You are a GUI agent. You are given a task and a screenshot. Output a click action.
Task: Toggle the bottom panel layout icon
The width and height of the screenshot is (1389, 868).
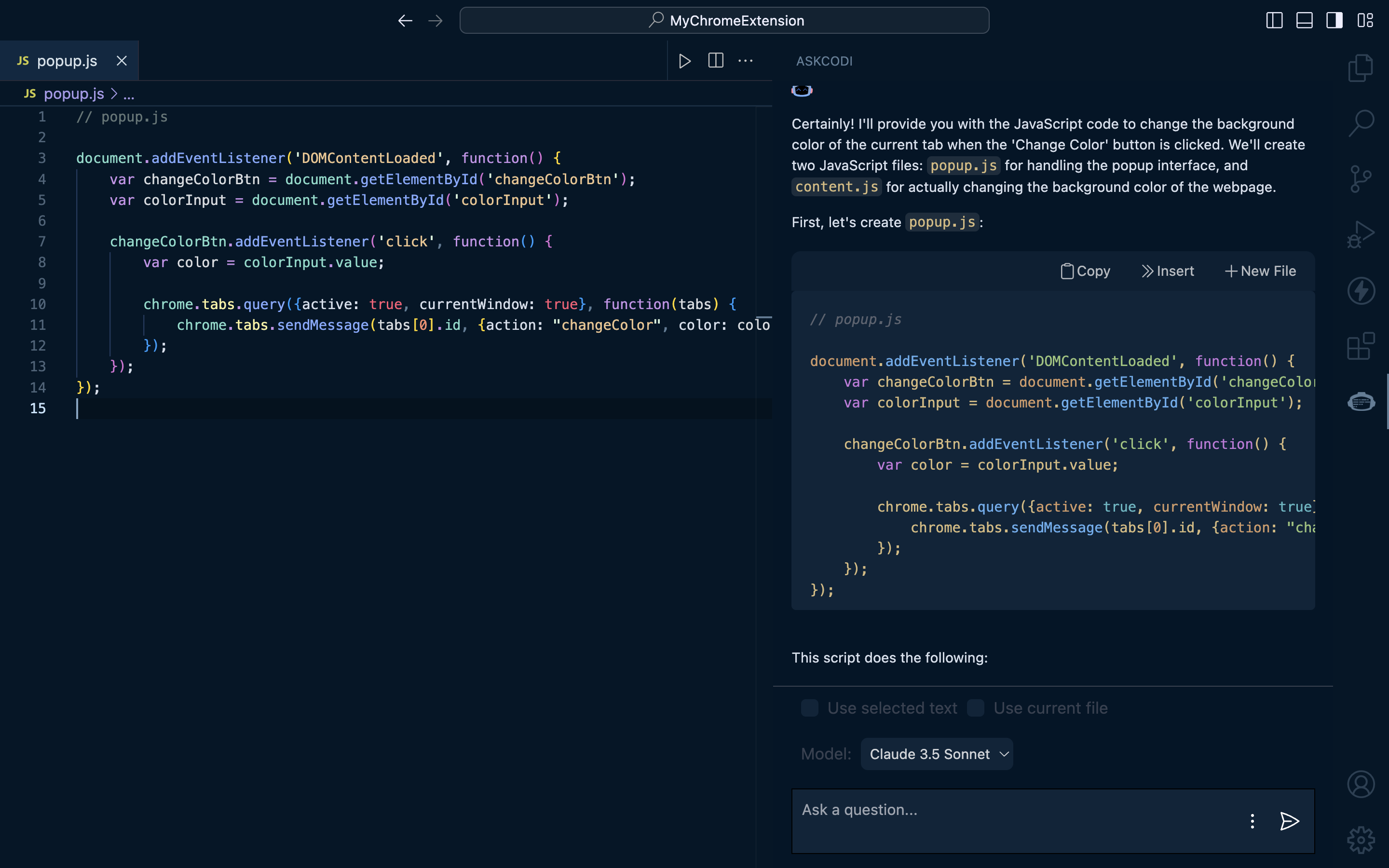click(1304, 21)
